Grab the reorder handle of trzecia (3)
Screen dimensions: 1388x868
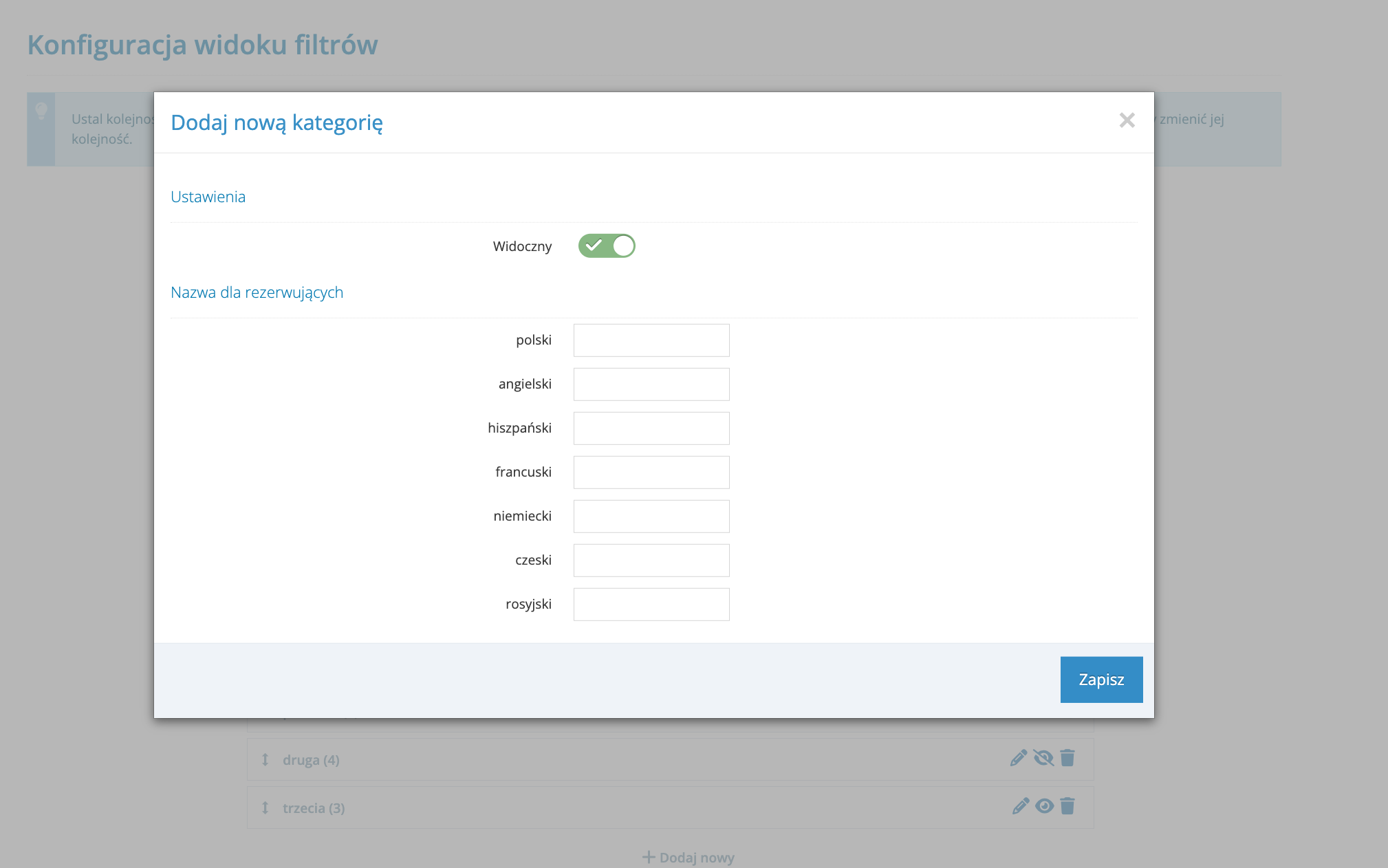(265, 807)
